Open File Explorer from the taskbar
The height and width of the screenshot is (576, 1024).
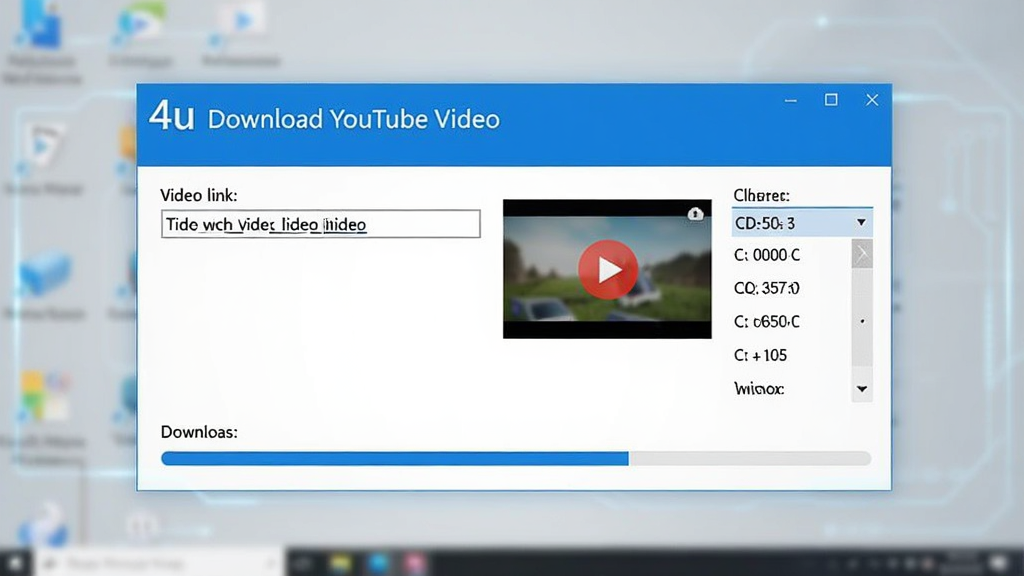(340, 563)
